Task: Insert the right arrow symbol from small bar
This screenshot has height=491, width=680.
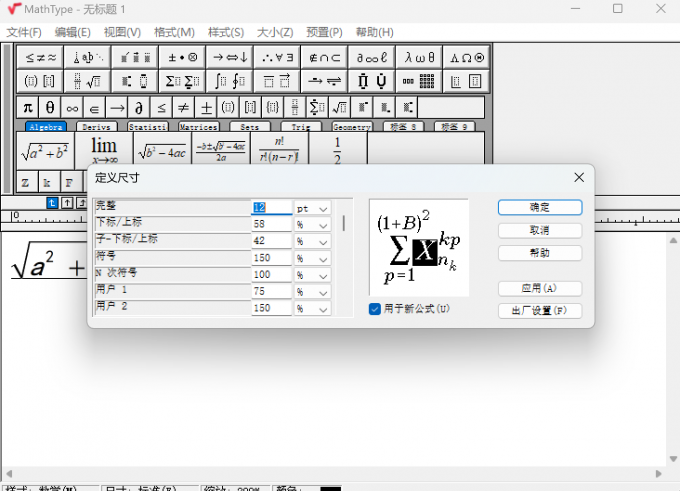Action: [x=117, y=107]
